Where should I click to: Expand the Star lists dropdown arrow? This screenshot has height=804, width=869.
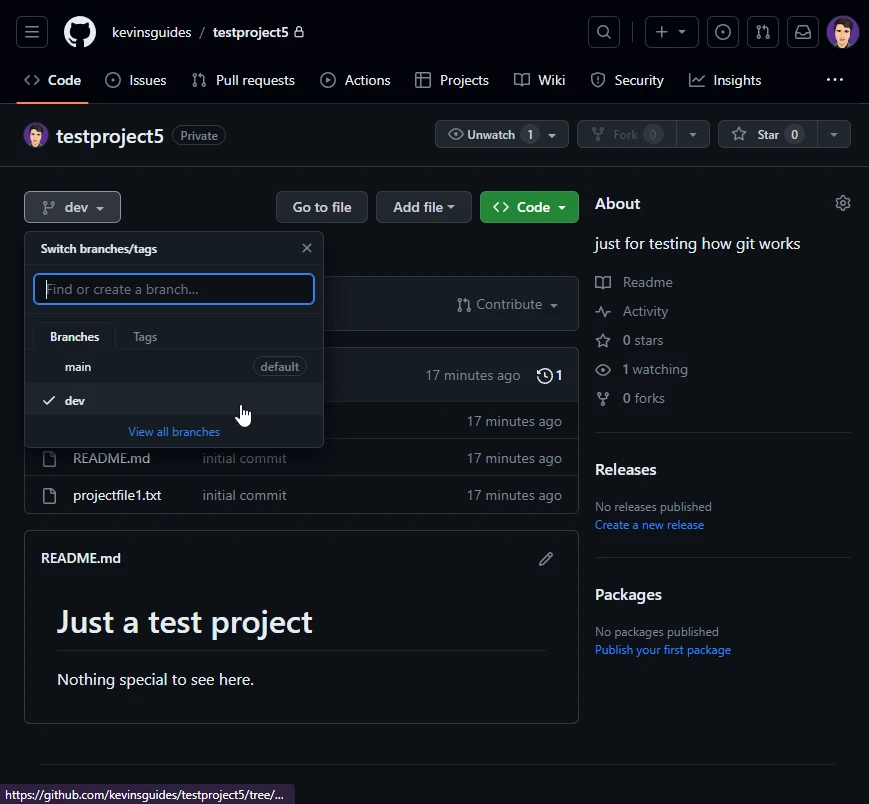tap(834, 135)
